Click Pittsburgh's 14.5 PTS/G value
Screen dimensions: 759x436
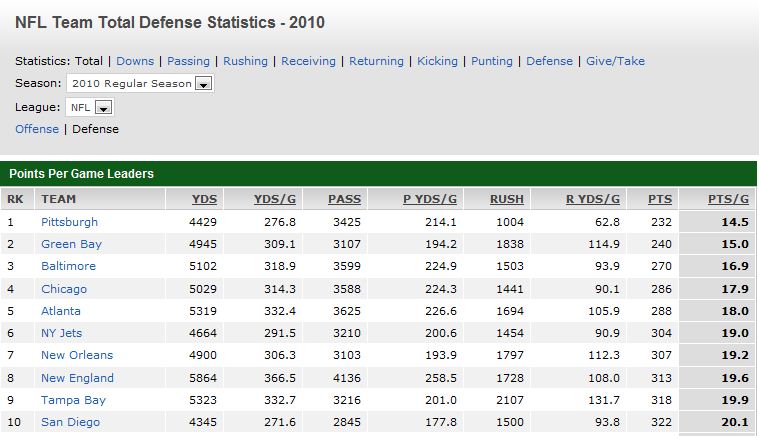tap(735, 222)
